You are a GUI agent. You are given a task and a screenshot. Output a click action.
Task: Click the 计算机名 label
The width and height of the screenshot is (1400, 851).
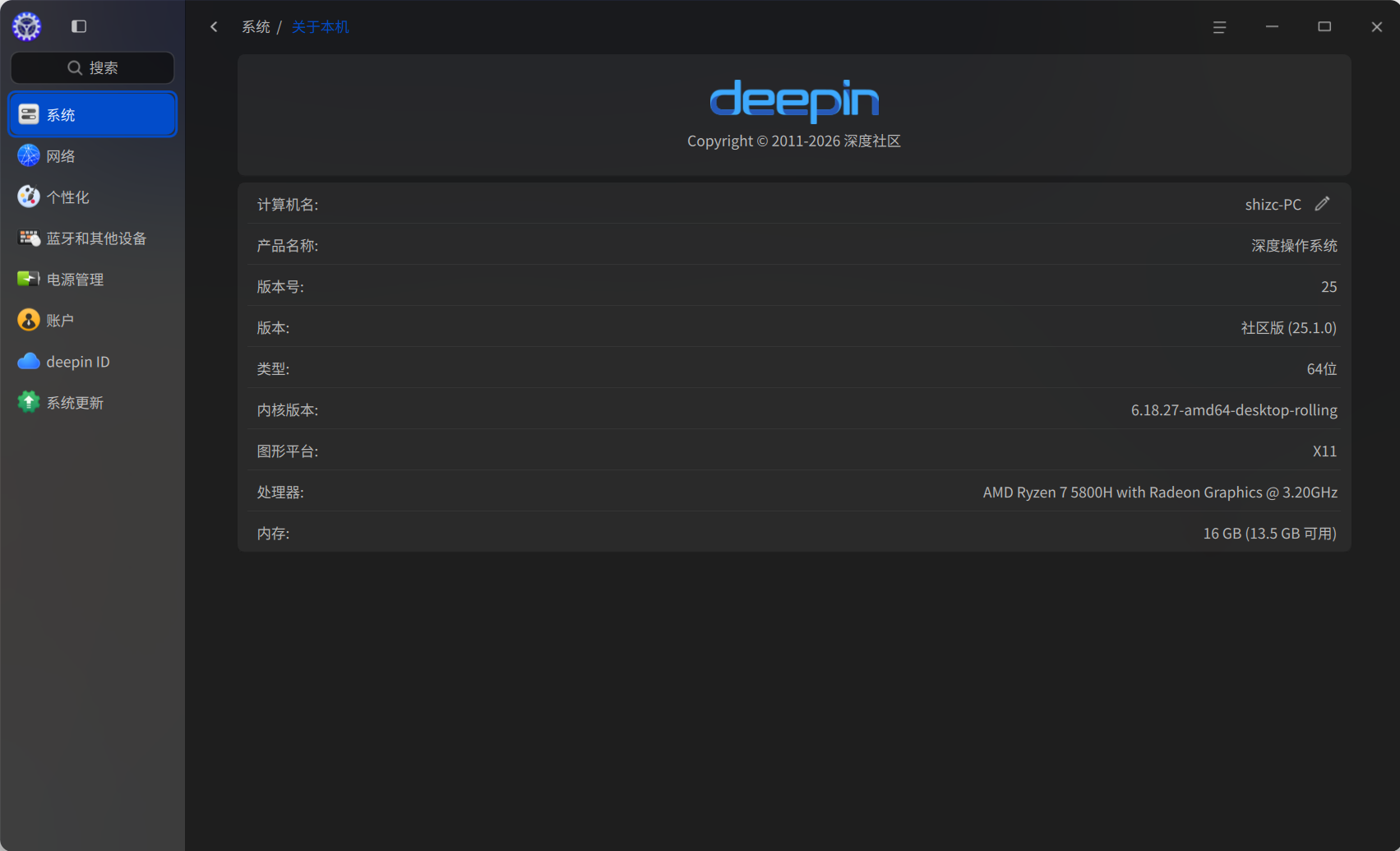[x=288, y=204]
